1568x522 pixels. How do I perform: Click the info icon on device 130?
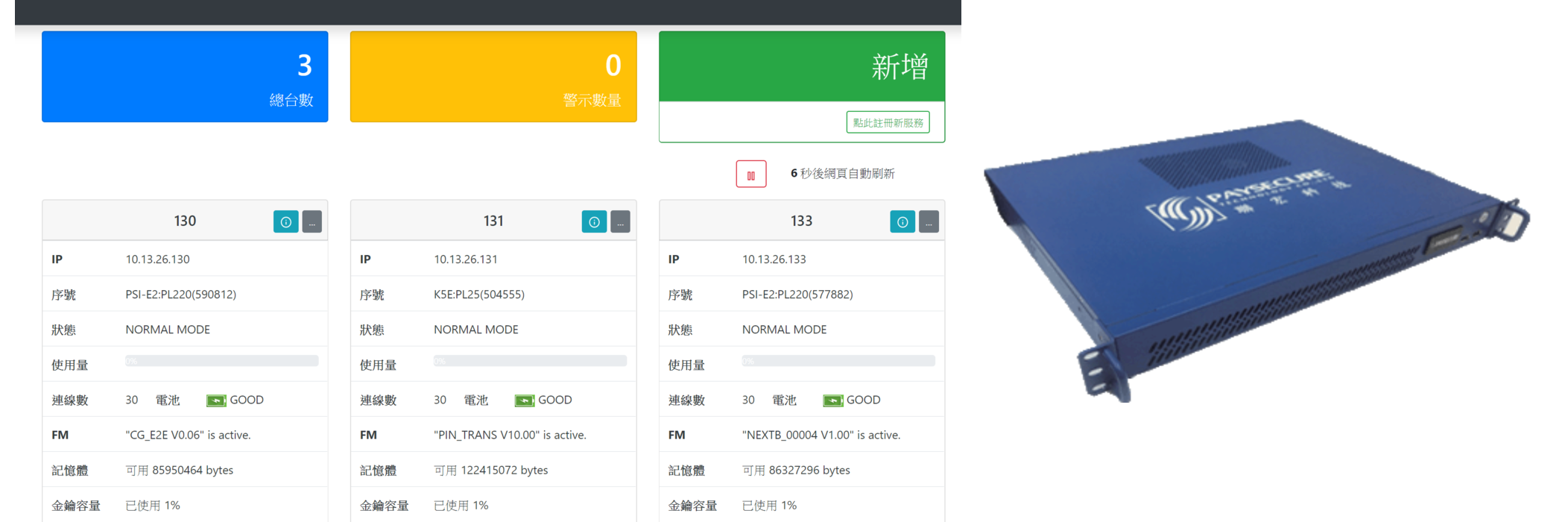click(x=285, y=221)
